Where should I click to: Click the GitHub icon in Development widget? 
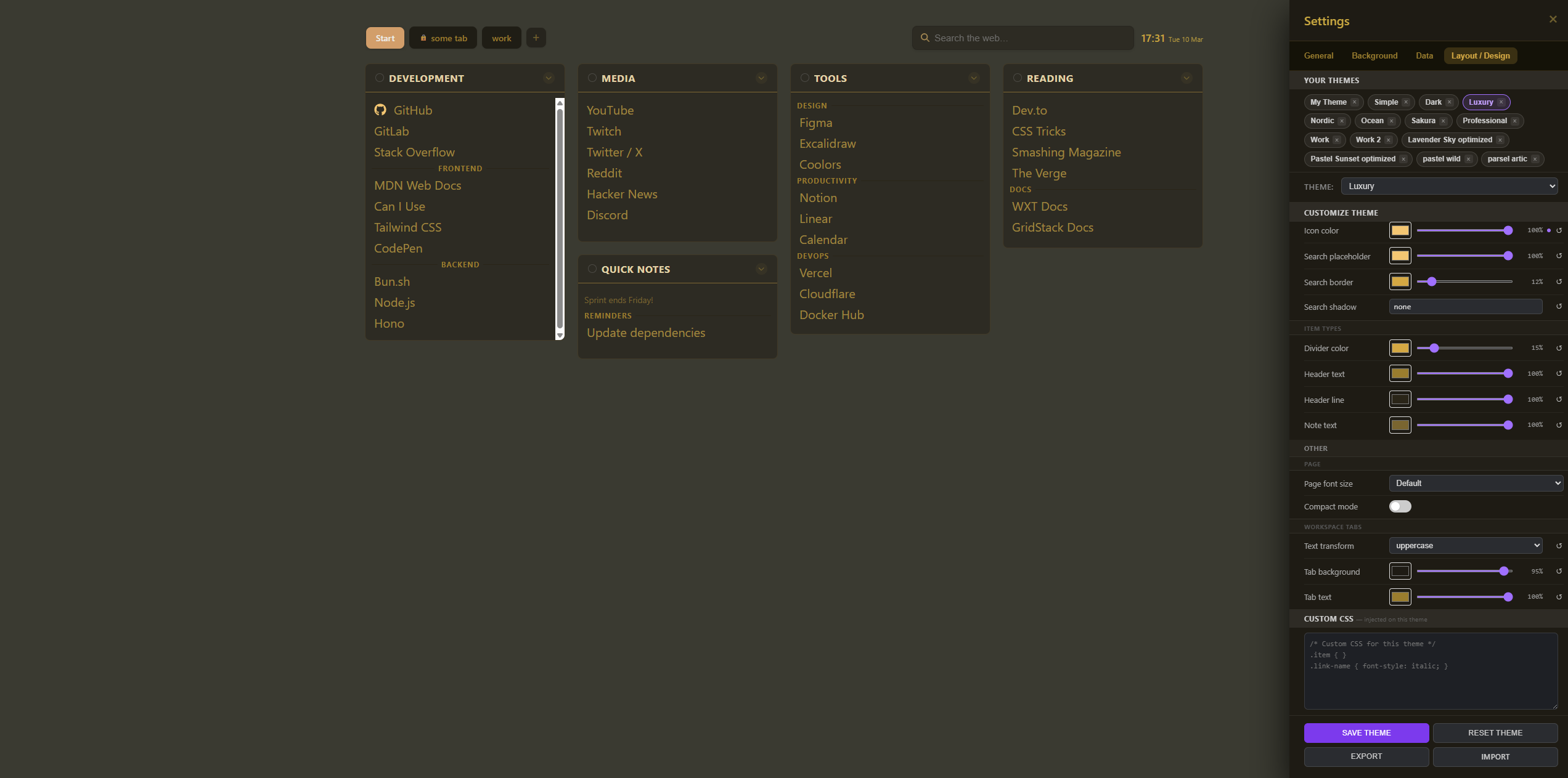click(380, 110)
